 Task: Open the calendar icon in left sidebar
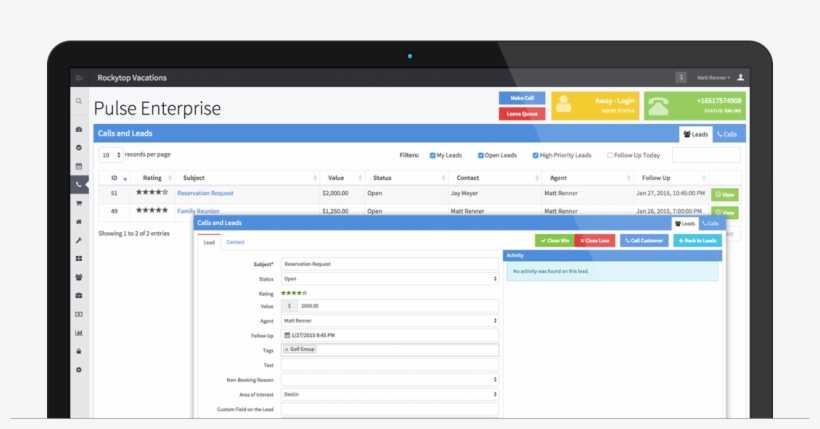pyautogui.click(x=79, y=166)
